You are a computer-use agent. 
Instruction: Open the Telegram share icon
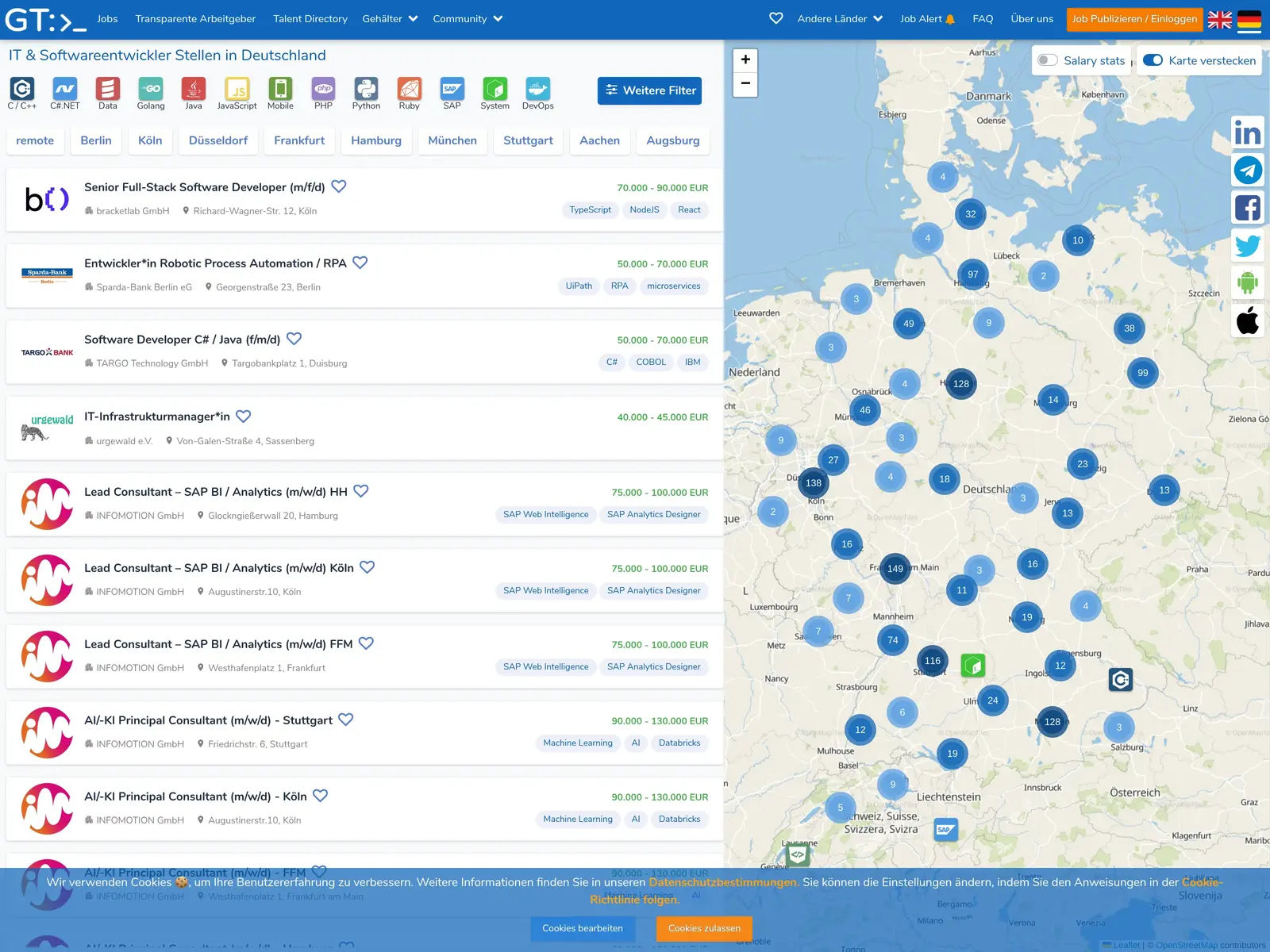pyautogui.click(x=1248, y=170)
